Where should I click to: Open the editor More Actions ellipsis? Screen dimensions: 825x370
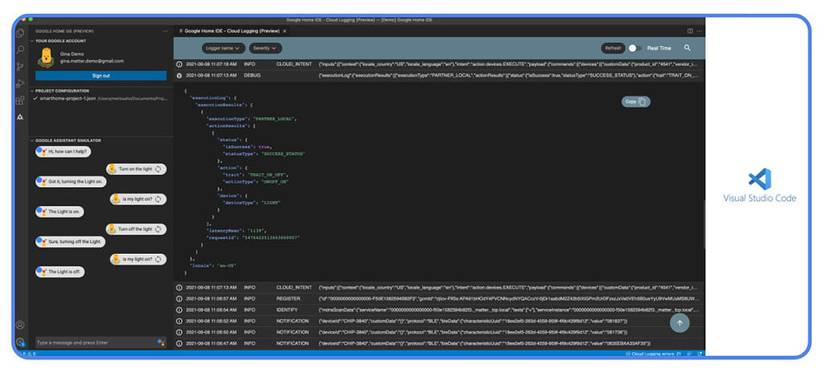[699, 31]
